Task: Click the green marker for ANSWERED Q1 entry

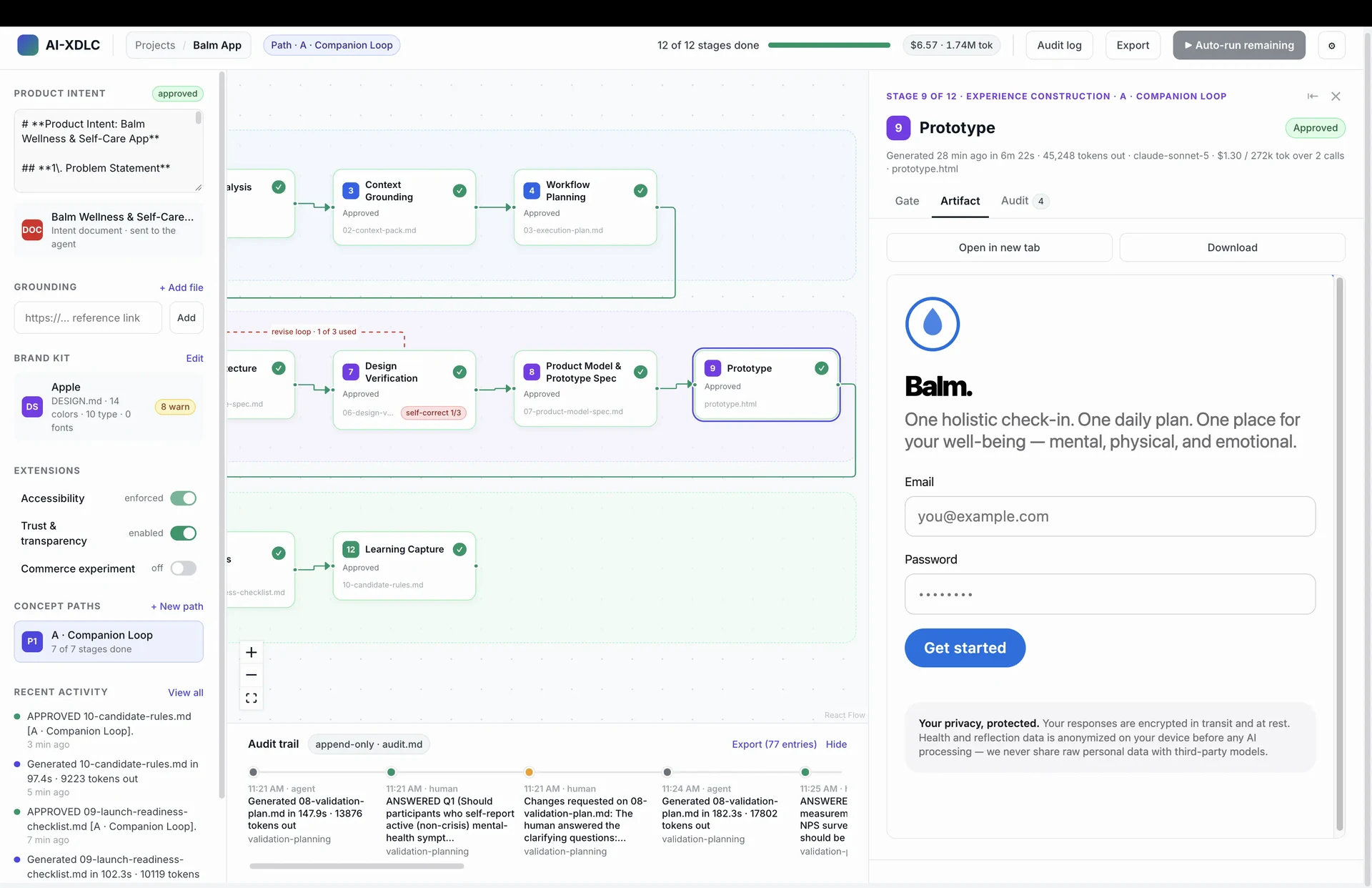Action: pyautogui.click(x=391, y=772)
